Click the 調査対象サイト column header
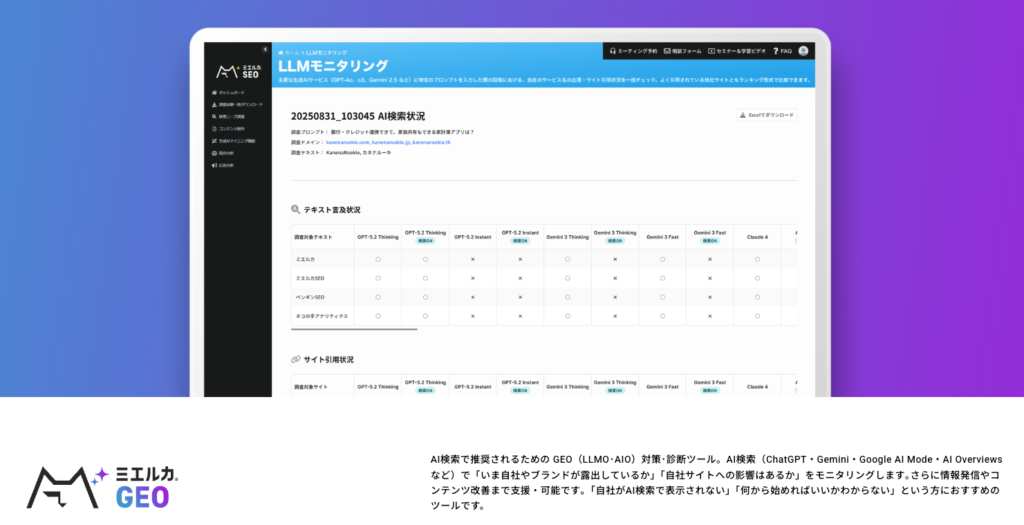The width and height of the screenshot is (1024, 525). click(x=309, y=387)
